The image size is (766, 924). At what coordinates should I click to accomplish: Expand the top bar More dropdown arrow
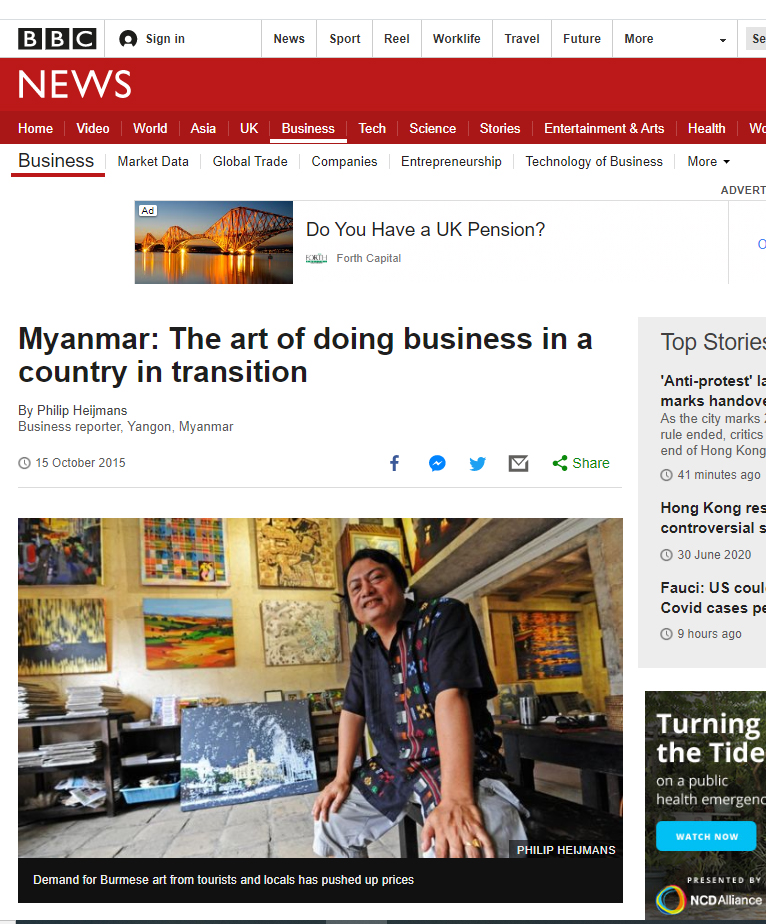point(723,40)
